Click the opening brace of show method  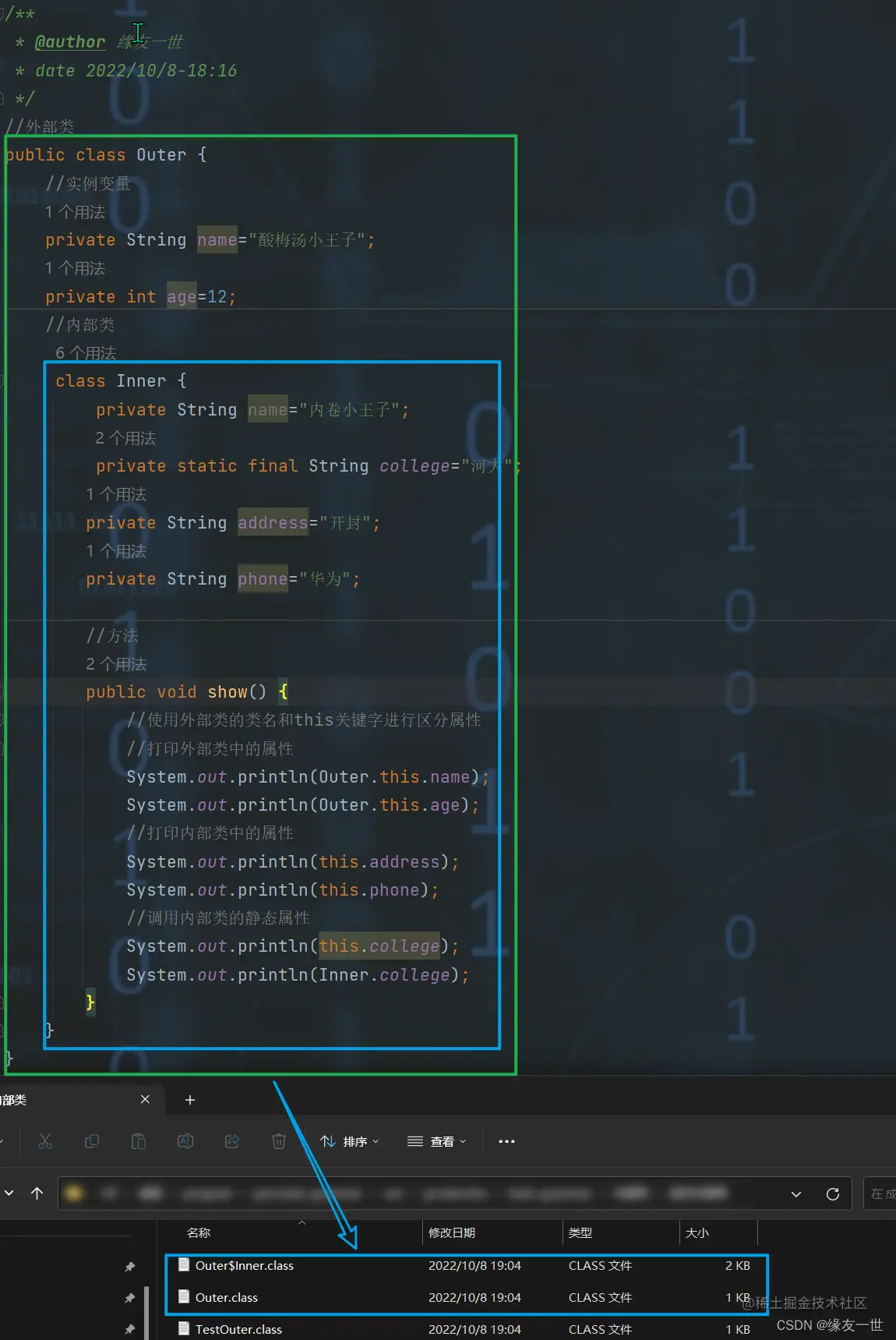tap(284, 691)
